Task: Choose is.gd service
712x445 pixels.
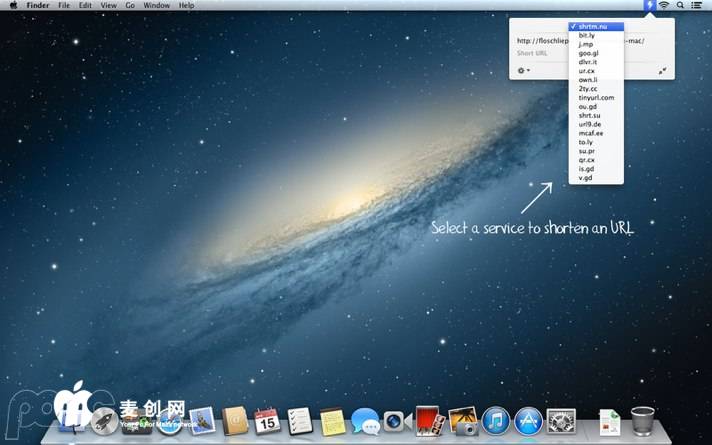Action: [x=596, y=168]
